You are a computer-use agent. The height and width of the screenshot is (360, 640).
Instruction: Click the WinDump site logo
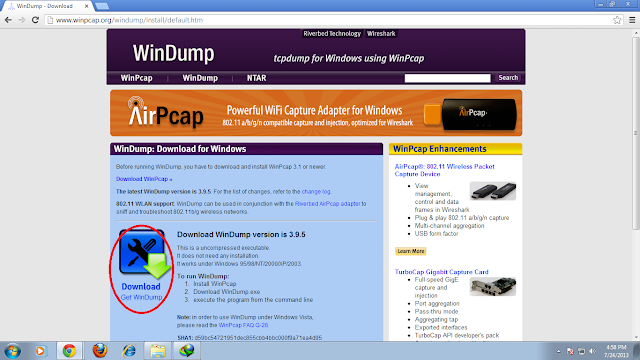[x=173, y=53]
